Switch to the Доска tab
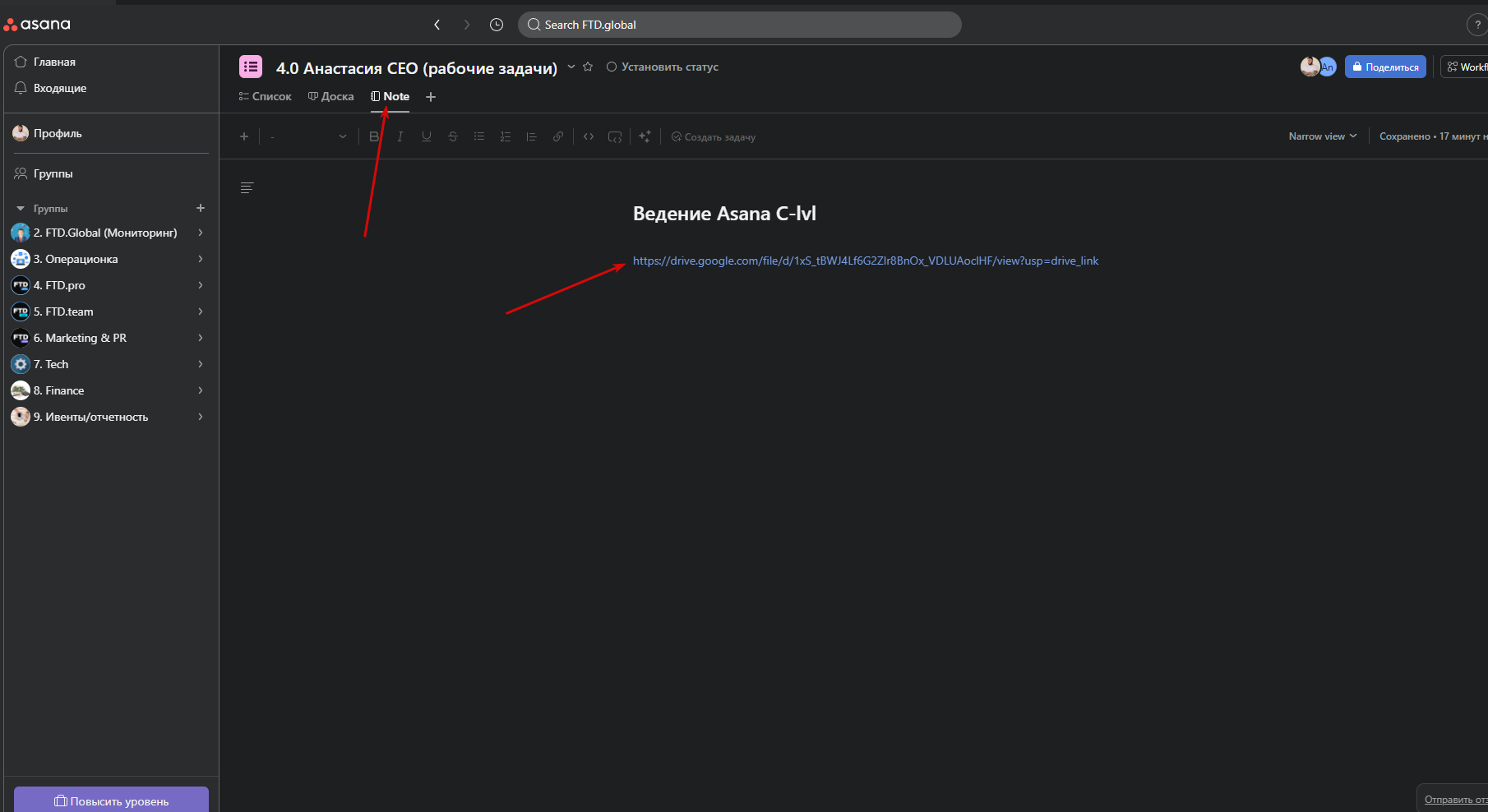Viewport: 1488px width, 812px height. pyautogui.click(x=330, y=96)
